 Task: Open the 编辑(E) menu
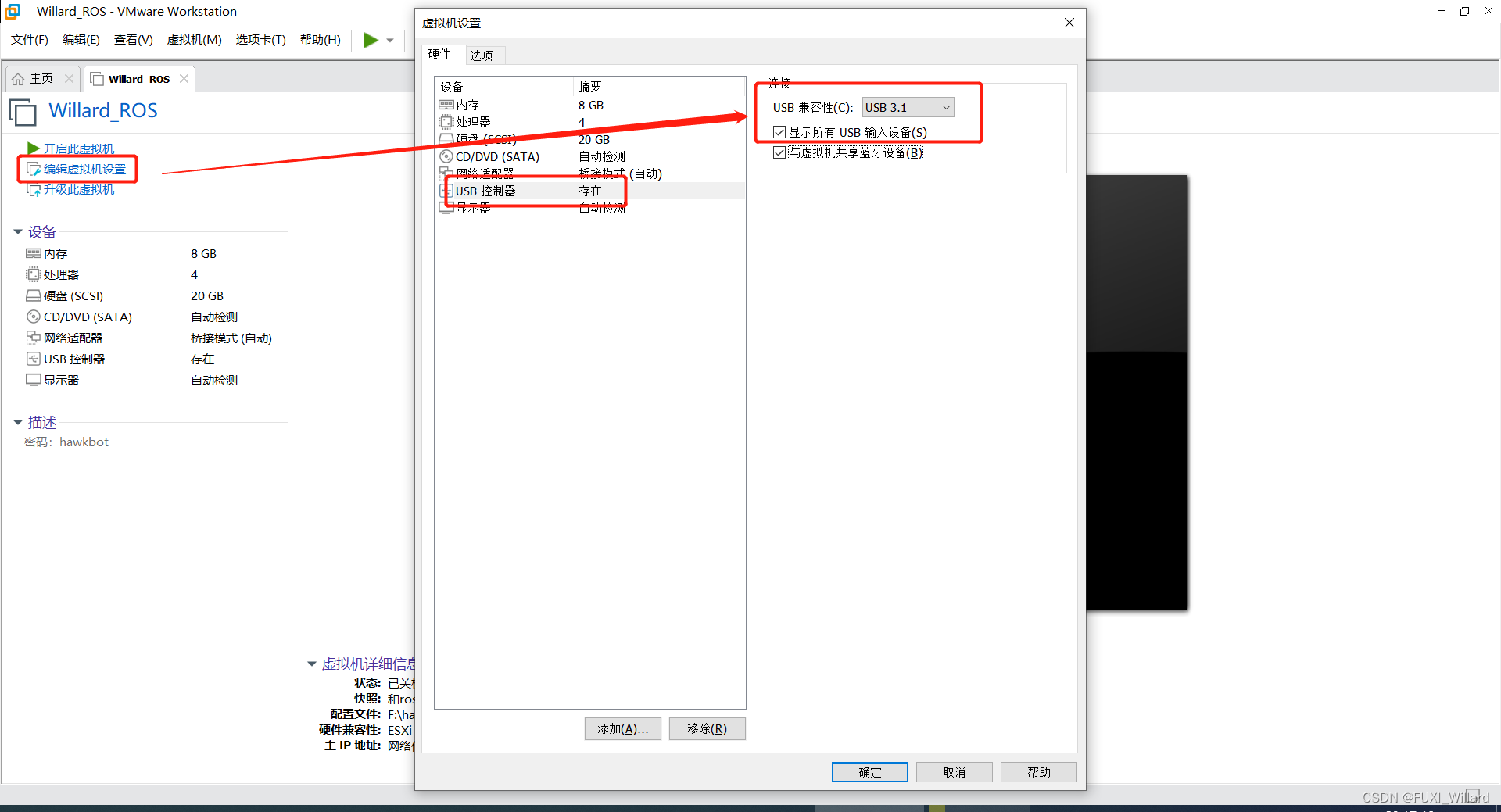(x=81, y=40)
